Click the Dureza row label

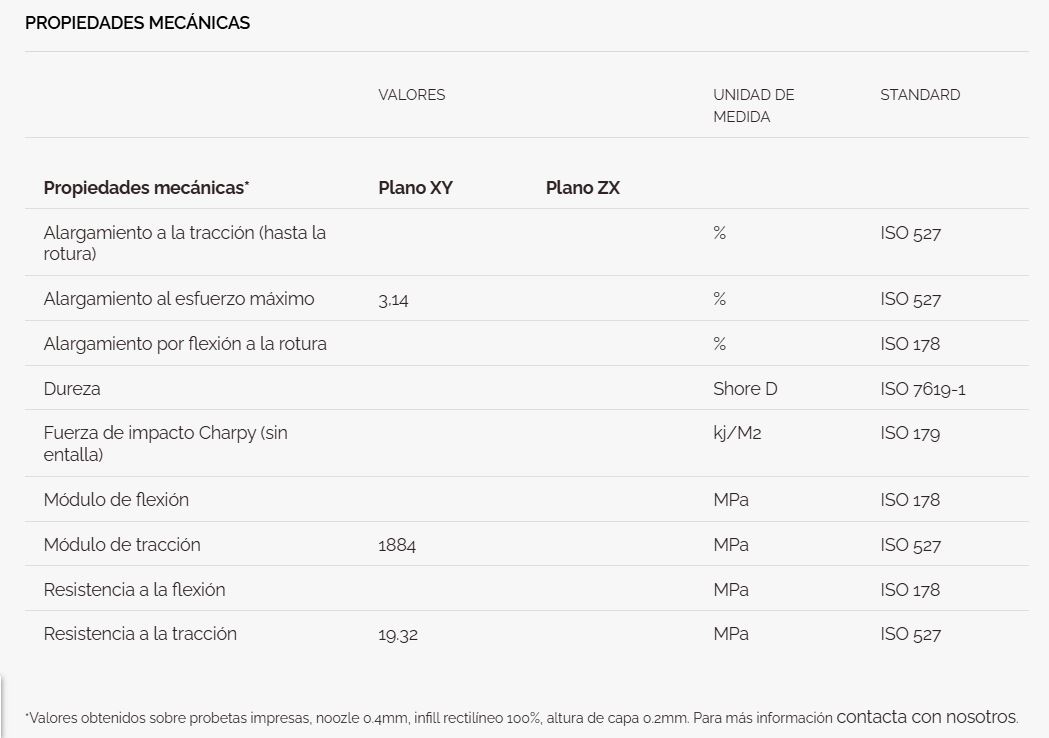[x=72, y=389]
